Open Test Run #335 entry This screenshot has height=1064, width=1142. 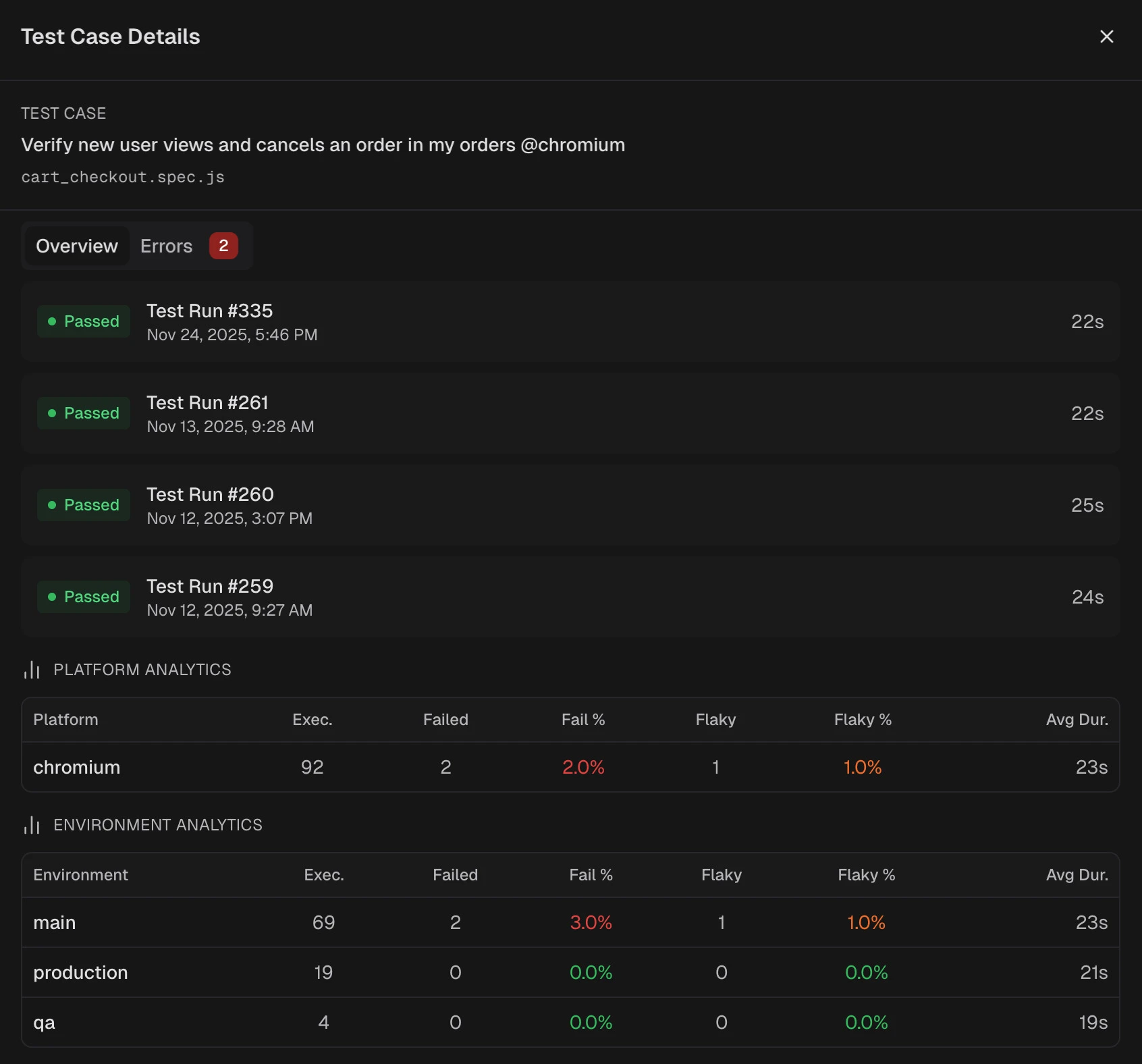point(571,322)
